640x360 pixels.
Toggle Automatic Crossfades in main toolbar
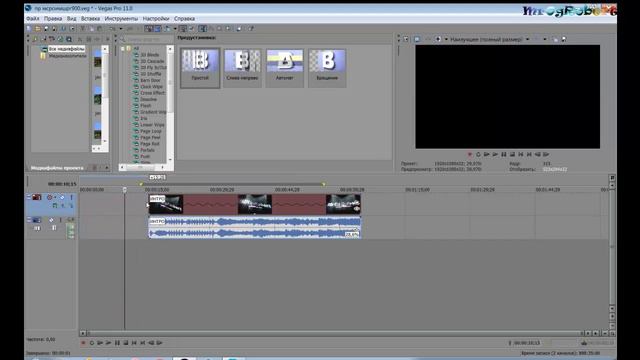tap(158, 29)
